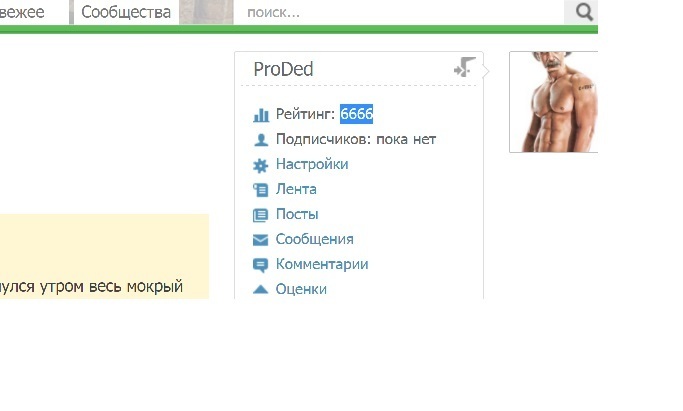Click the gear icon beside Настройки
The height and width of the screenshot is (411, 683).
260,165
